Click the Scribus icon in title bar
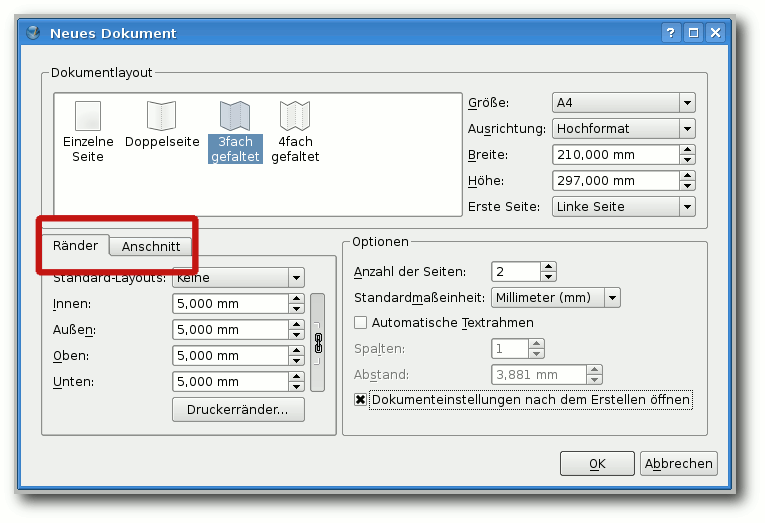 [x=33, y=33]
